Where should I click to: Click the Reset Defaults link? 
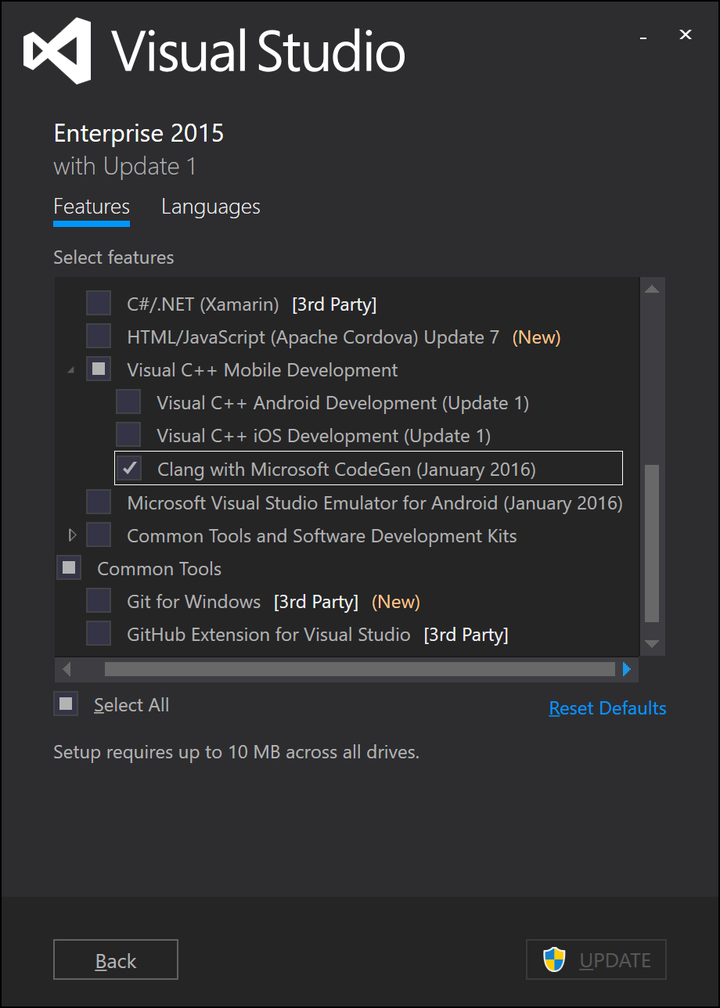click(608, 708)
